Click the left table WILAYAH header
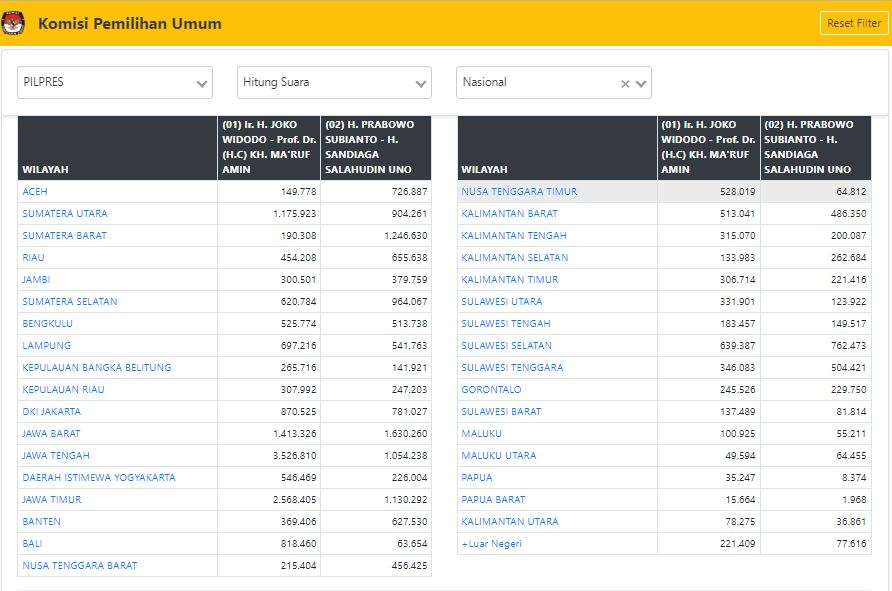892x591 pixels. pyautogui.click(x=118, y=148)
